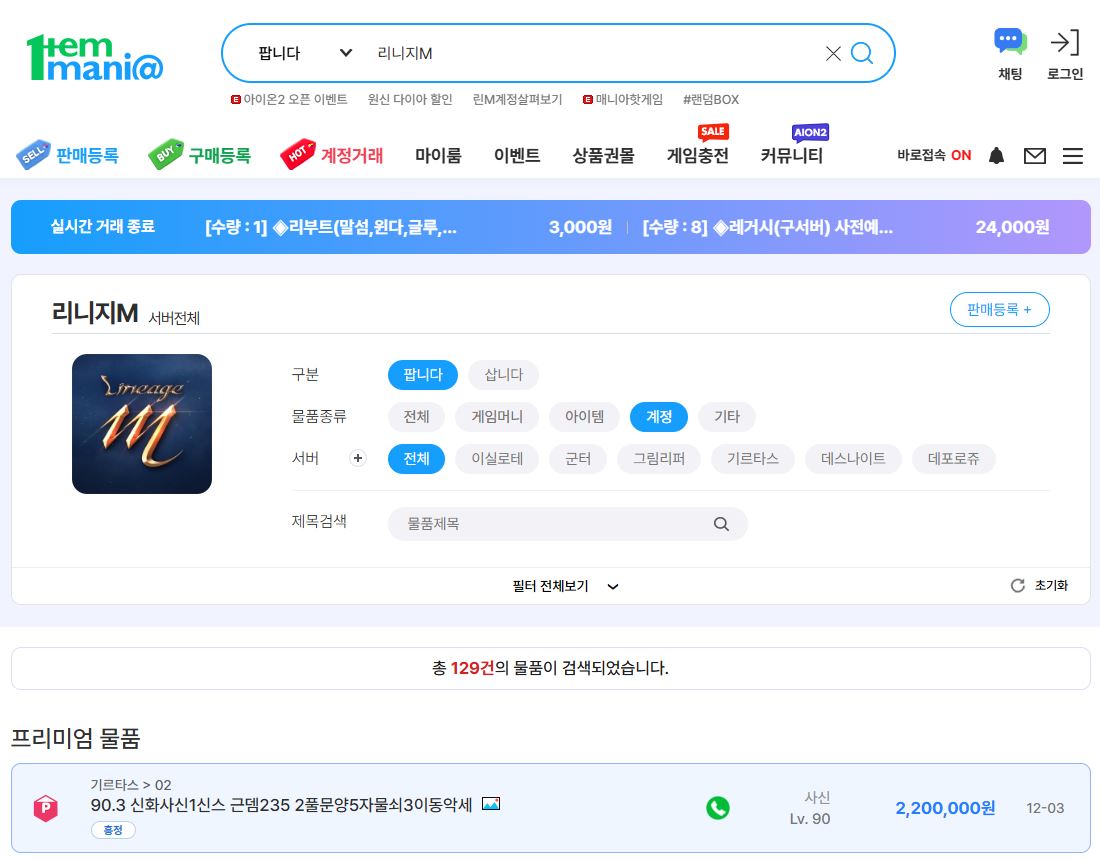Click 총 129건 result count text
Viewport: 1100px width, 860px height.
[x=550, y=668]
